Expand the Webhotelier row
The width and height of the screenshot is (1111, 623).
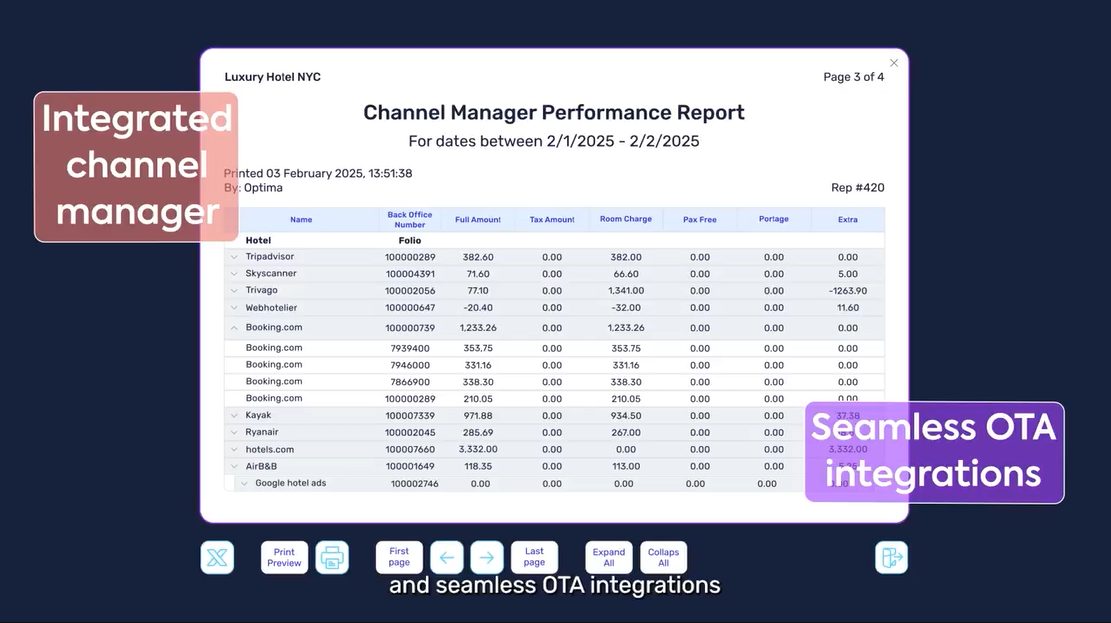click(234, 308)
